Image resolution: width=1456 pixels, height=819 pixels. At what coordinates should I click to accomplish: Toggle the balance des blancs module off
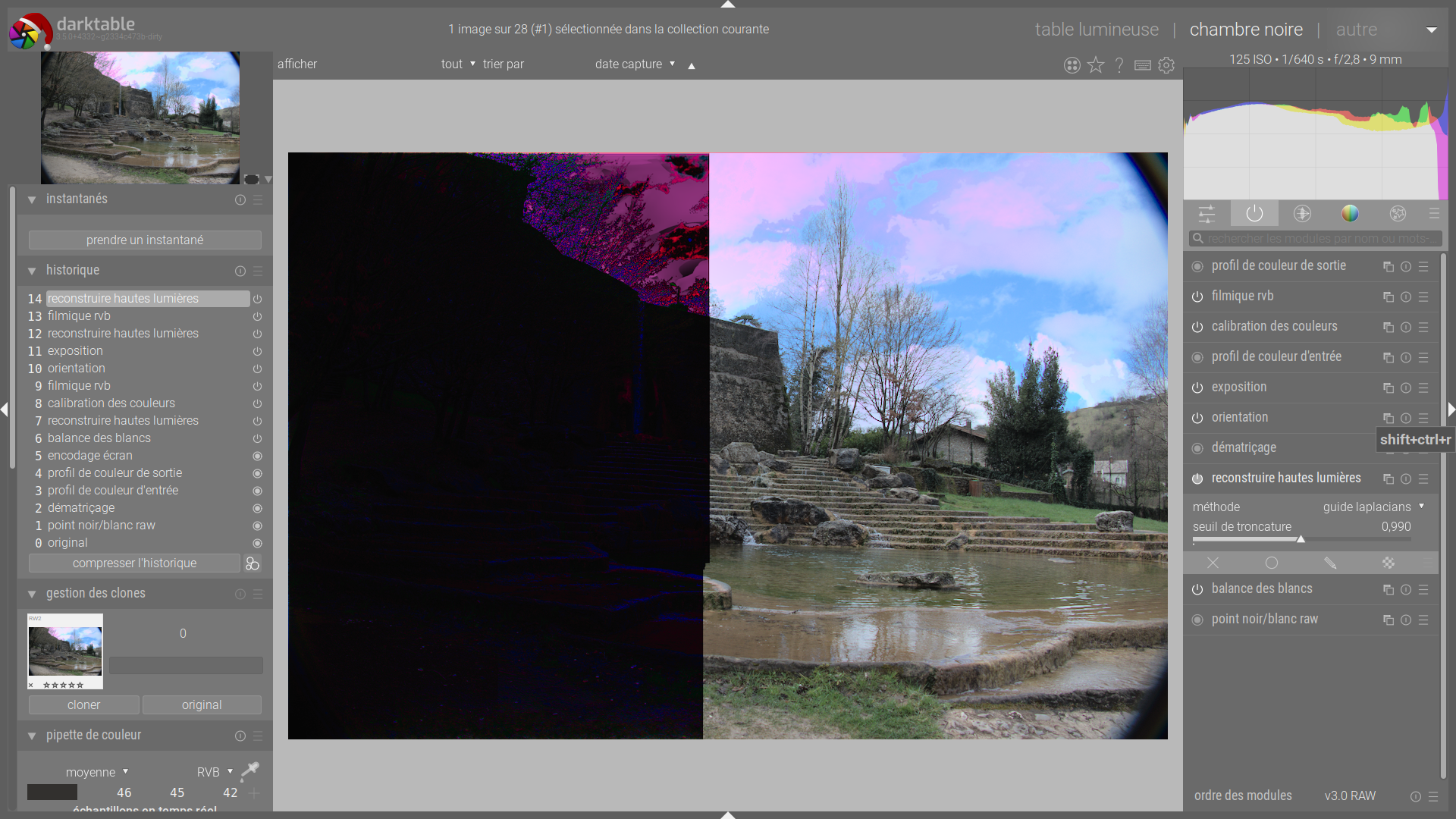(x=1197, y=590)
